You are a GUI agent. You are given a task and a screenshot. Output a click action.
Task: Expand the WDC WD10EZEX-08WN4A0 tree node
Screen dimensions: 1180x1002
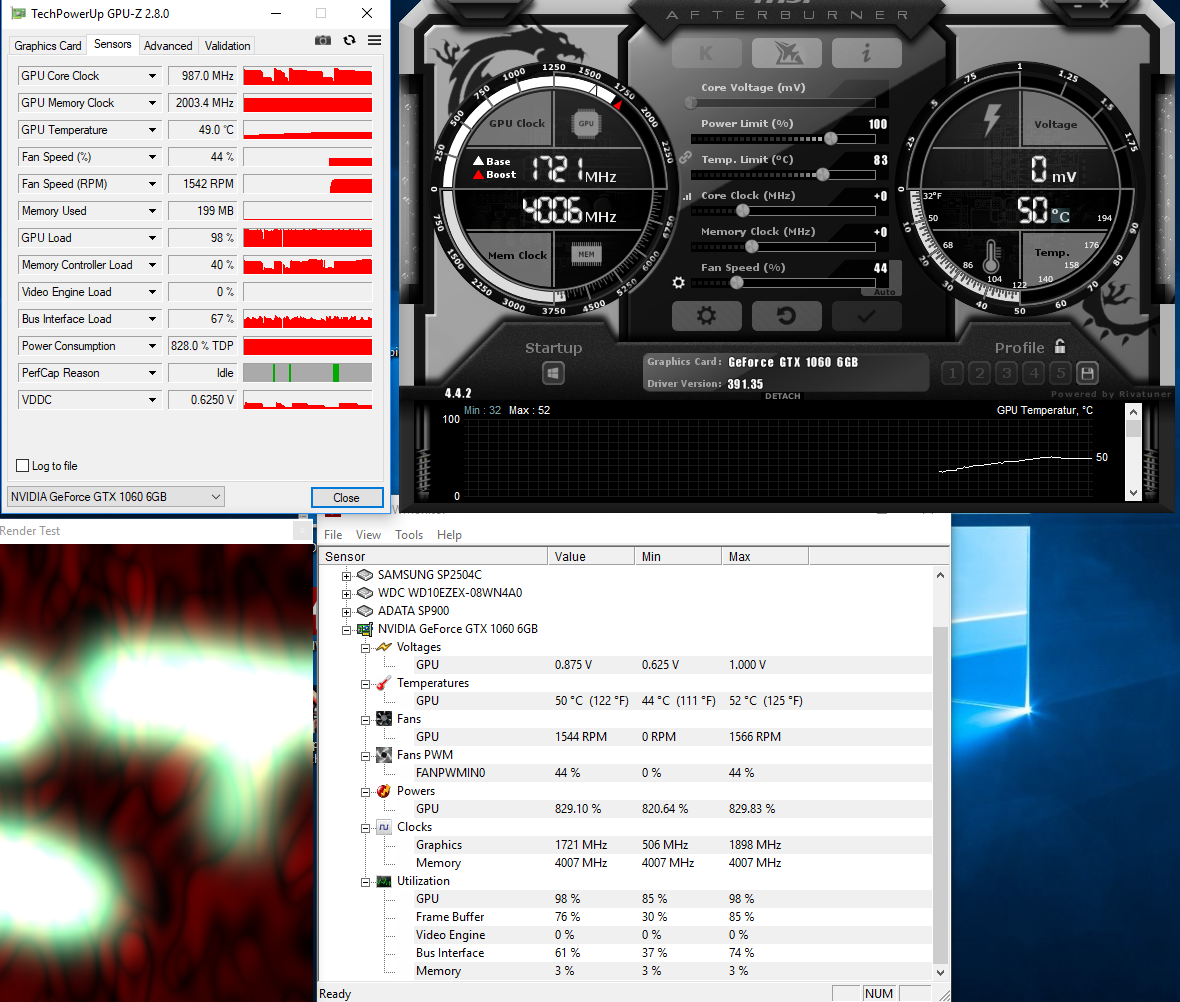346,594
